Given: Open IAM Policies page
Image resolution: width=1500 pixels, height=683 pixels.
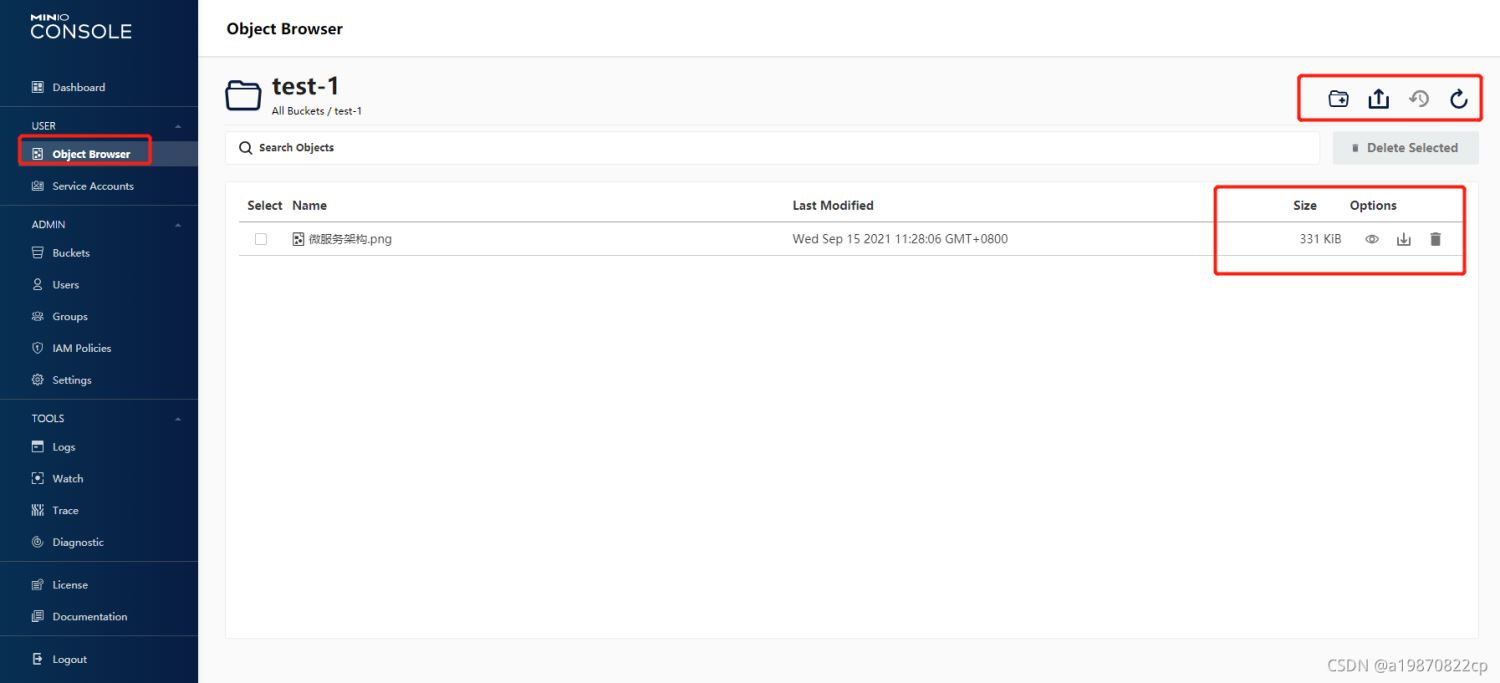Looking at the screenshot, I should point(81,348).
